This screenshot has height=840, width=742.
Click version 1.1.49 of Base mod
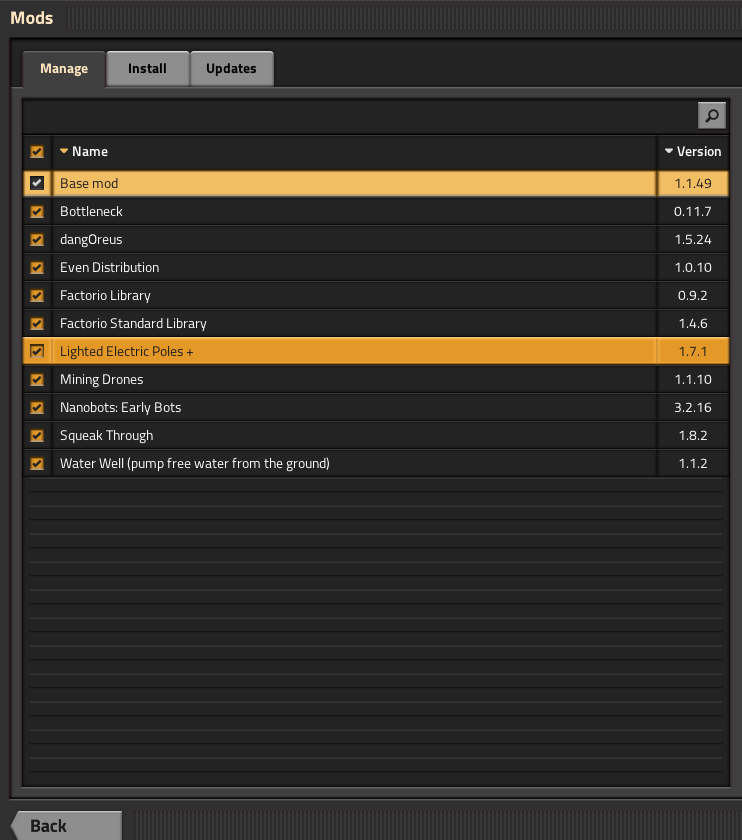click(x=693, y=183)
